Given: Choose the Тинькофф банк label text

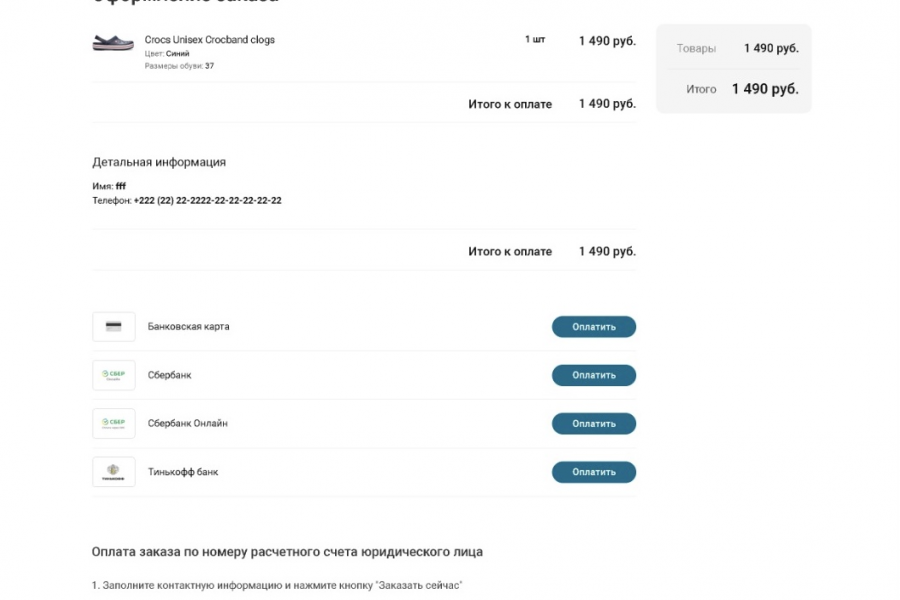Looking at the screenshot, I should click(183, 471).
